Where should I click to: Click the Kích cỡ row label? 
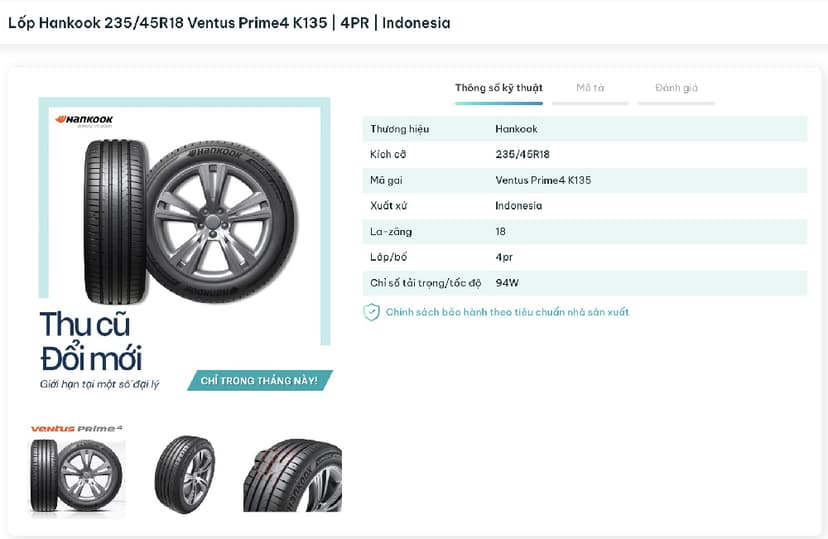(388, 154)
